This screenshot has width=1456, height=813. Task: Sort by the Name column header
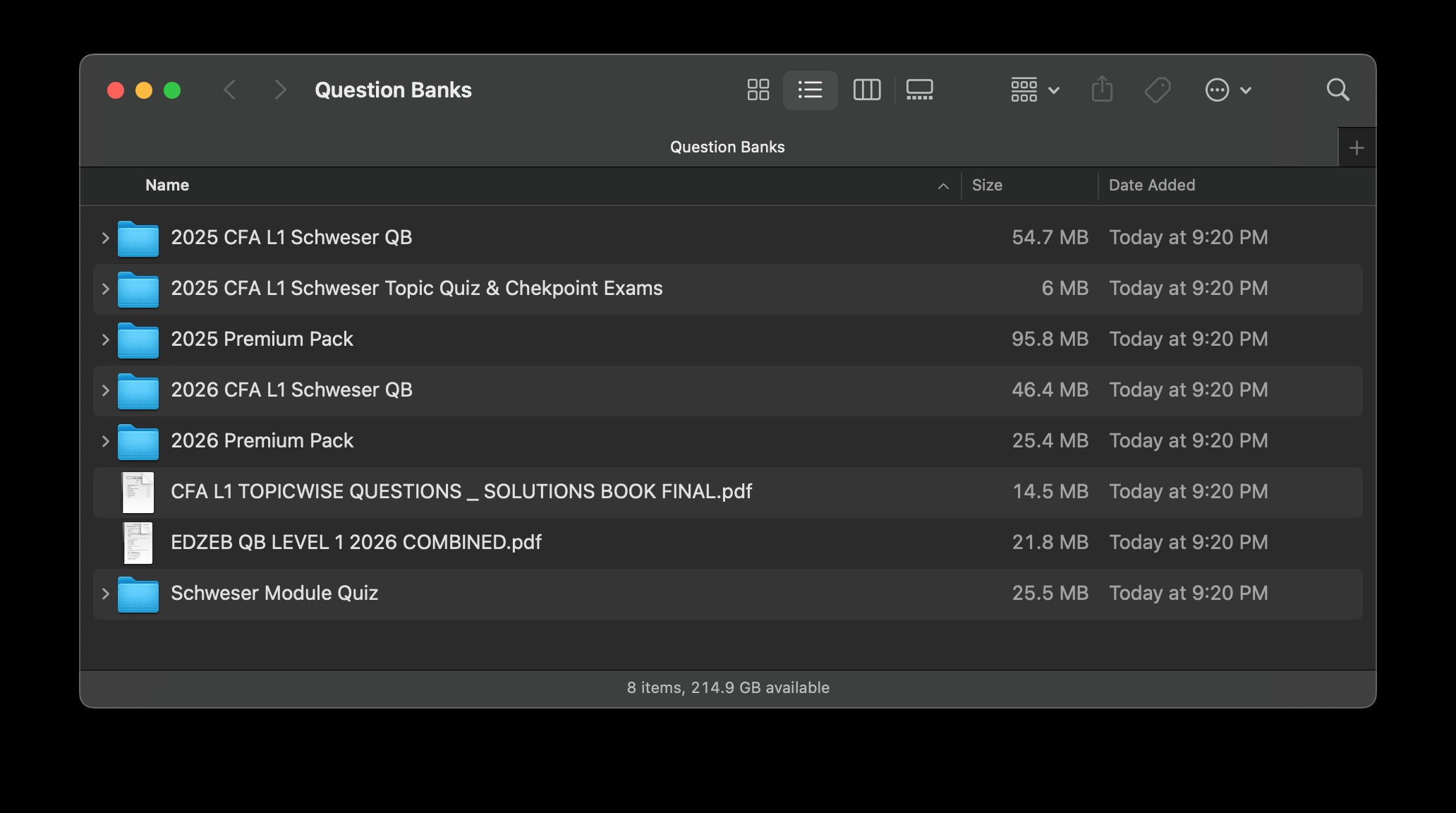point(167,185)
